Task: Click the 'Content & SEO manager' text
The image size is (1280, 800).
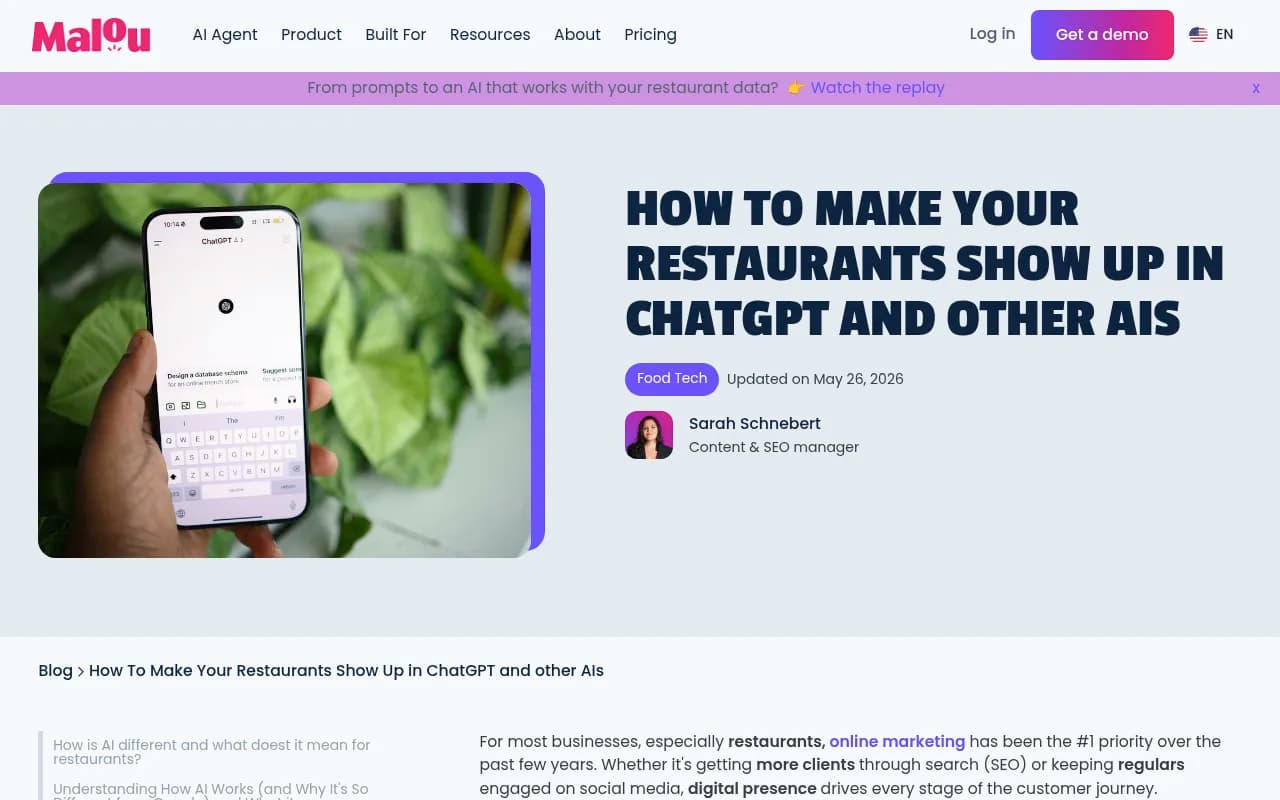Action: pos(774,447)
